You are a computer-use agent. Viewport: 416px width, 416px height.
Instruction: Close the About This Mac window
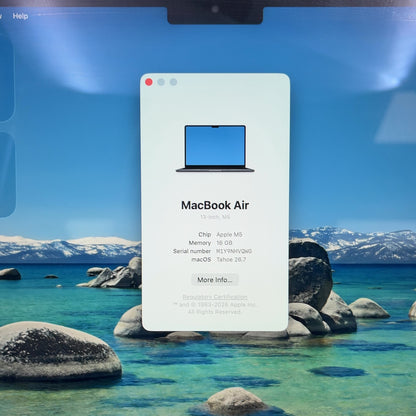pyautogui.click(x=149, y=82)
